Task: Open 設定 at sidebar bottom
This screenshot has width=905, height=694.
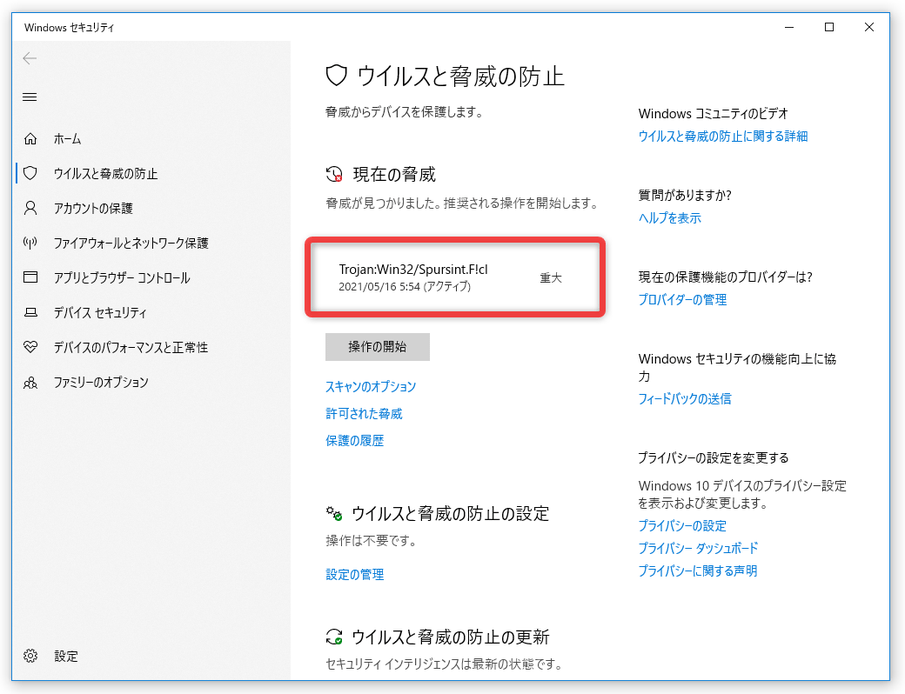Action: [66, 656]
